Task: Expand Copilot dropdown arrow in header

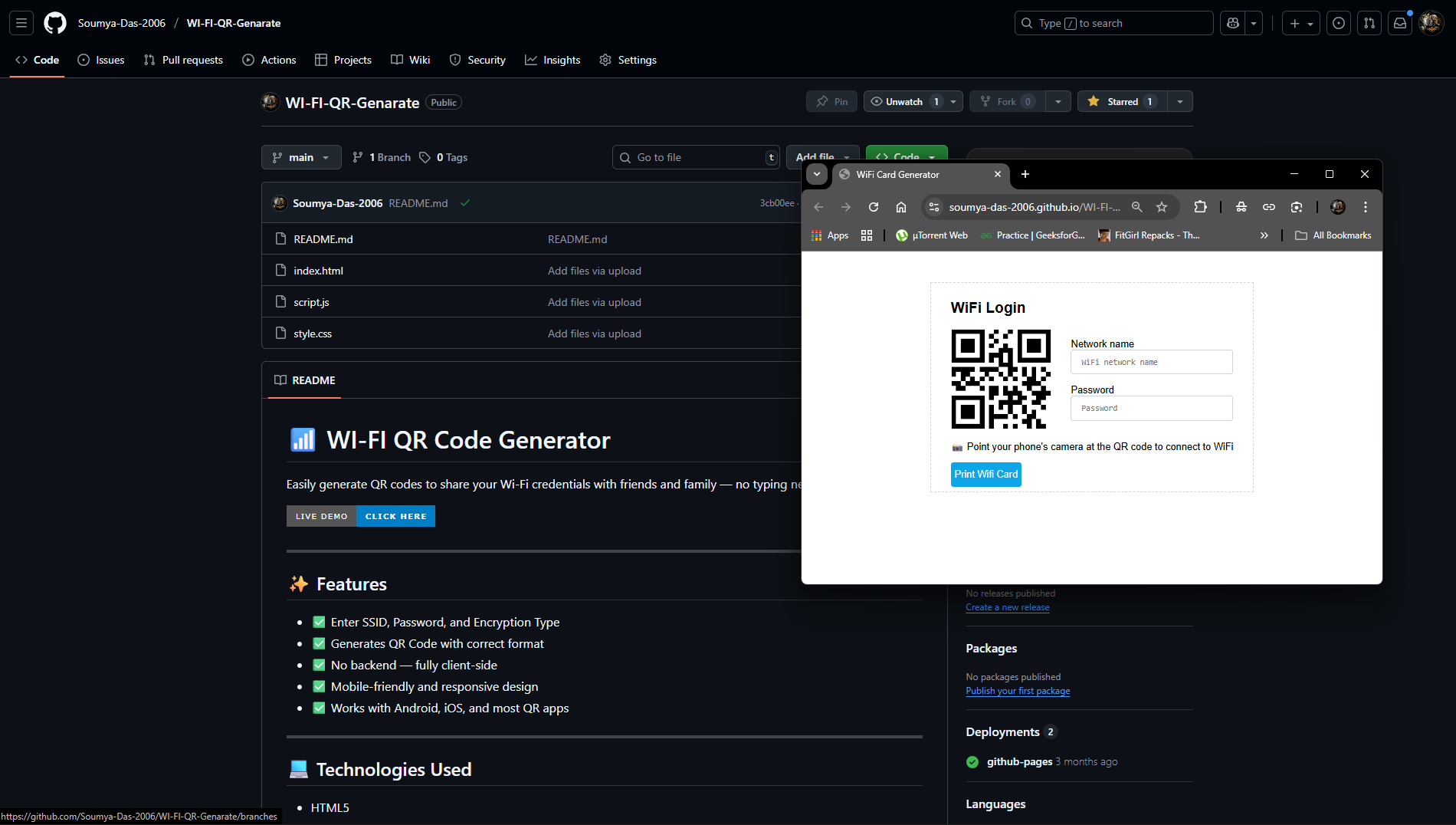Action: coord(1254,23)
